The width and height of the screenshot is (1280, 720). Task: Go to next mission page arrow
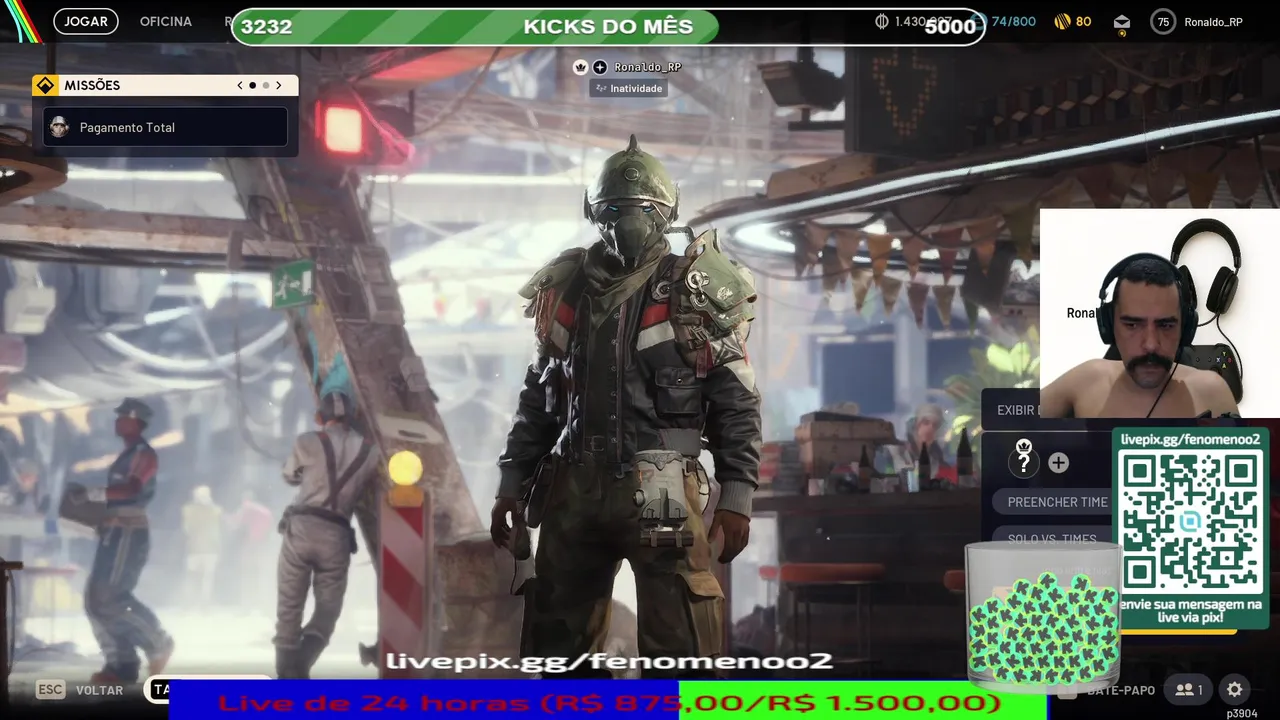278,85
